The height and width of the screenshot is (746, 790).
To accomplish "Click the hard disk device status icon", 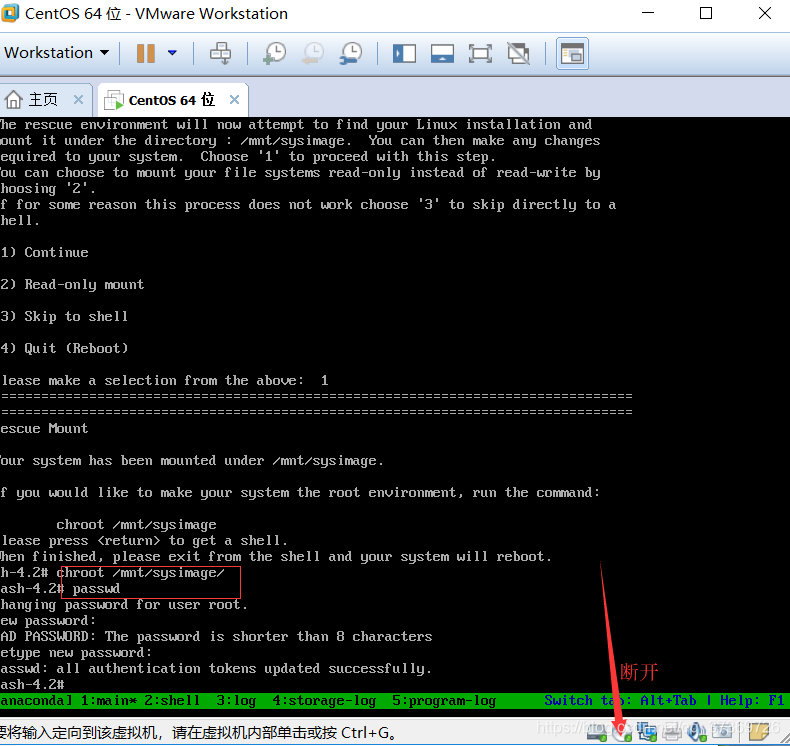I will 597,732.
